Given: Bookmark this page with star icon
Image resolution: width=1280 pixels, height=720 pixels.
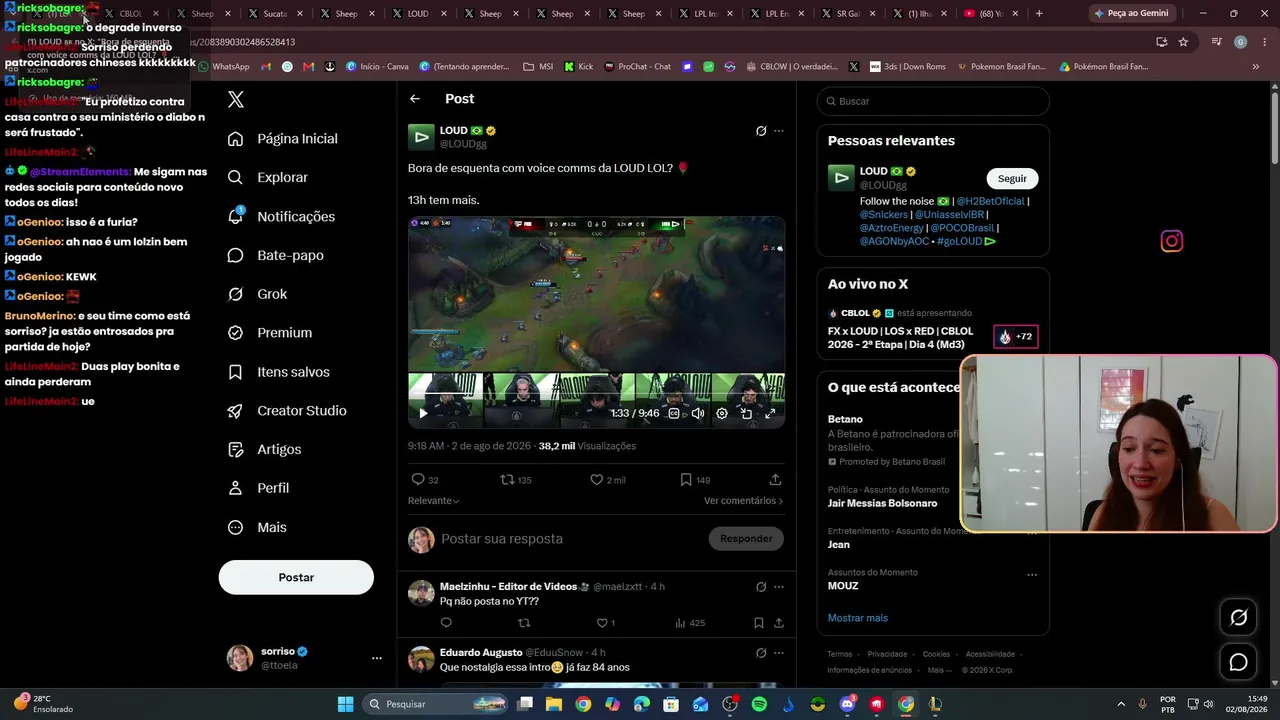Looking at the screenshot, I should [x=1183, y=42].
